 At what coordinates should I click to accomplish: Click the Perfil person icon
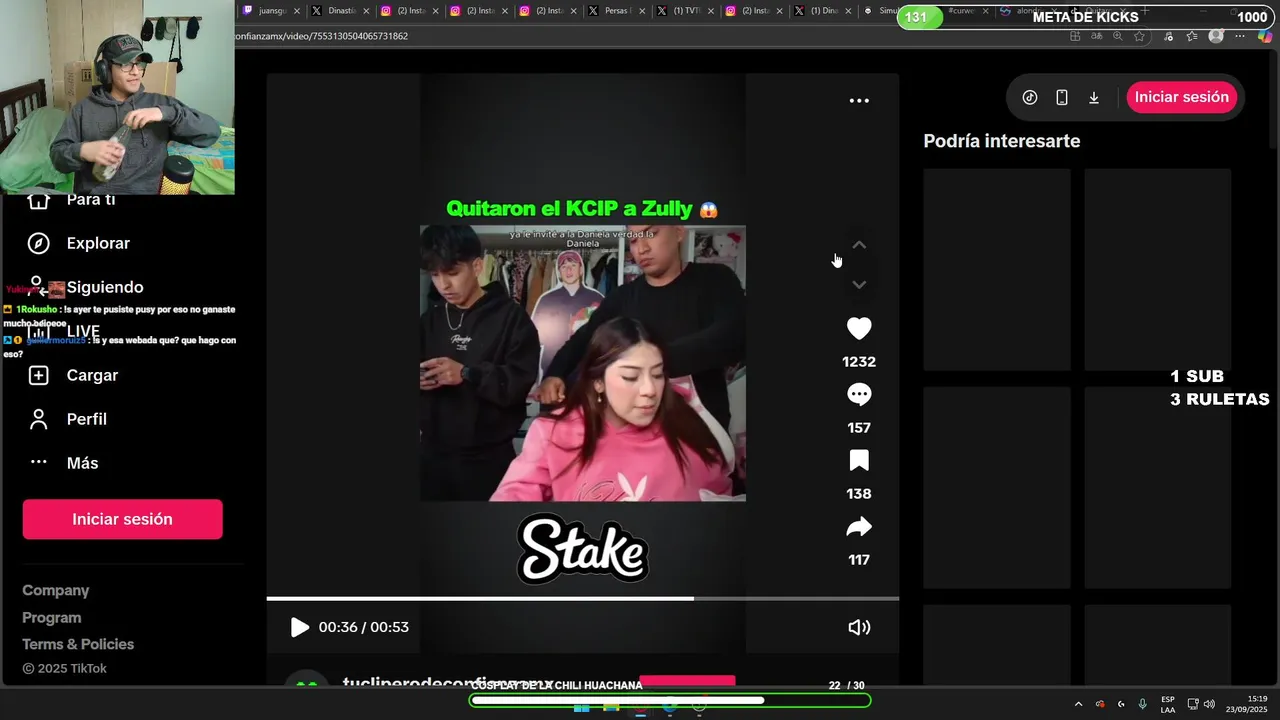(38, 419)
